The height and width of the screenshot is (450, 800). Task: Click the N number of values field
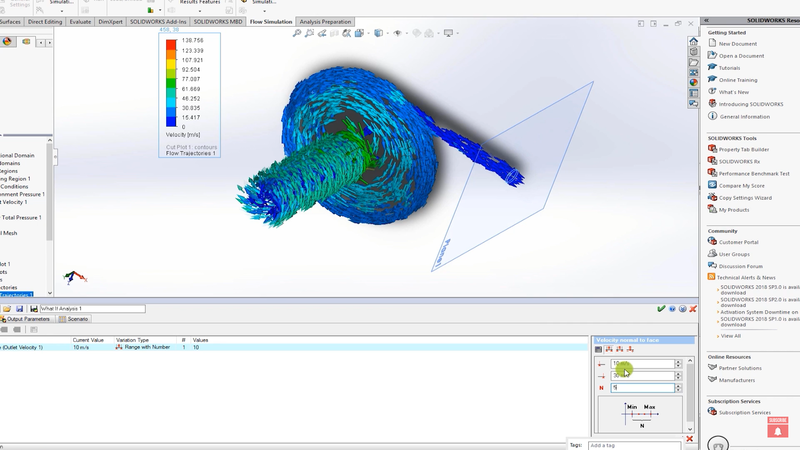(642, 387)
